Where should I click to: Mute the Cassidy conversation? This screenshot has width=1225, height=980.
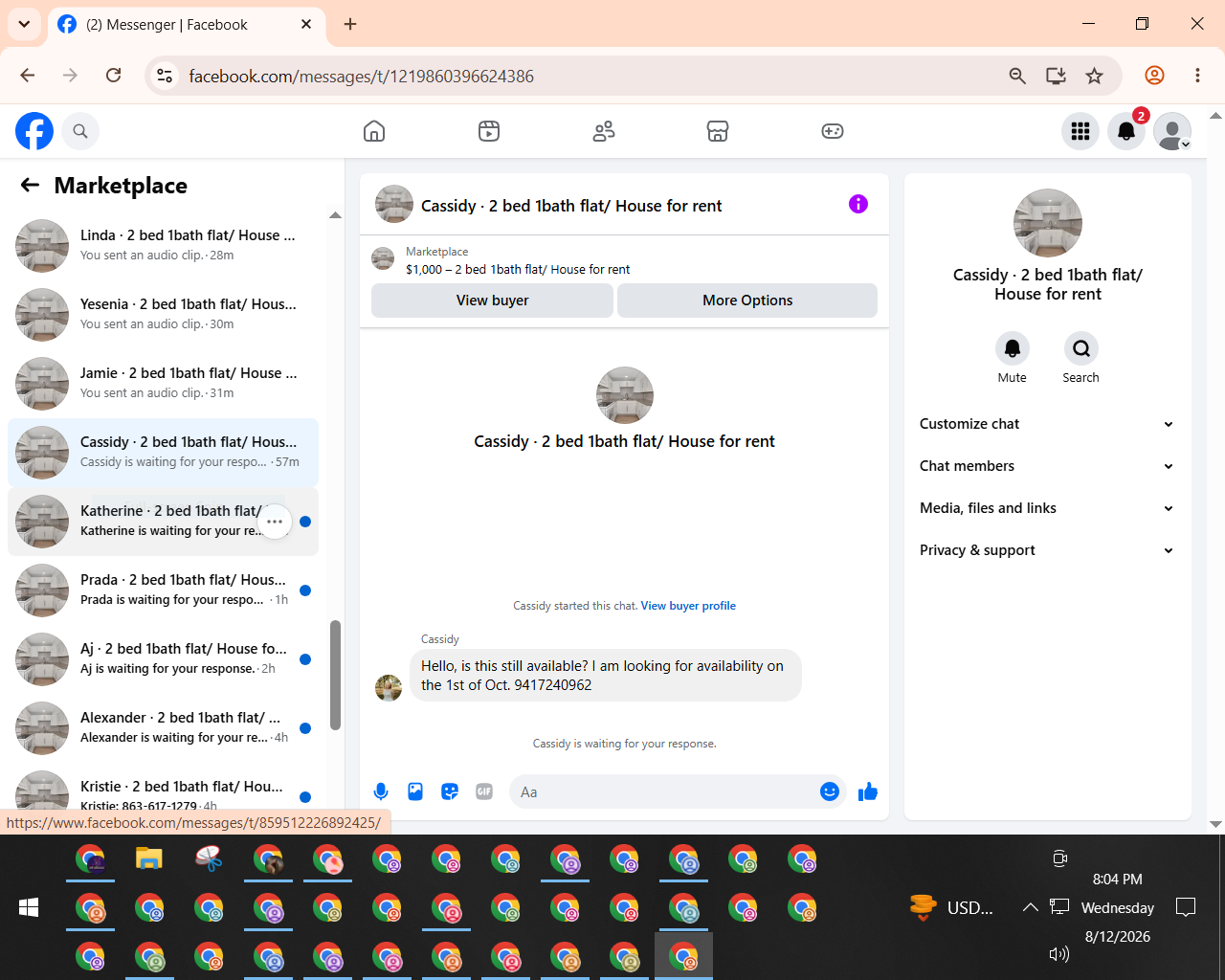click(x=1013, y=348)
